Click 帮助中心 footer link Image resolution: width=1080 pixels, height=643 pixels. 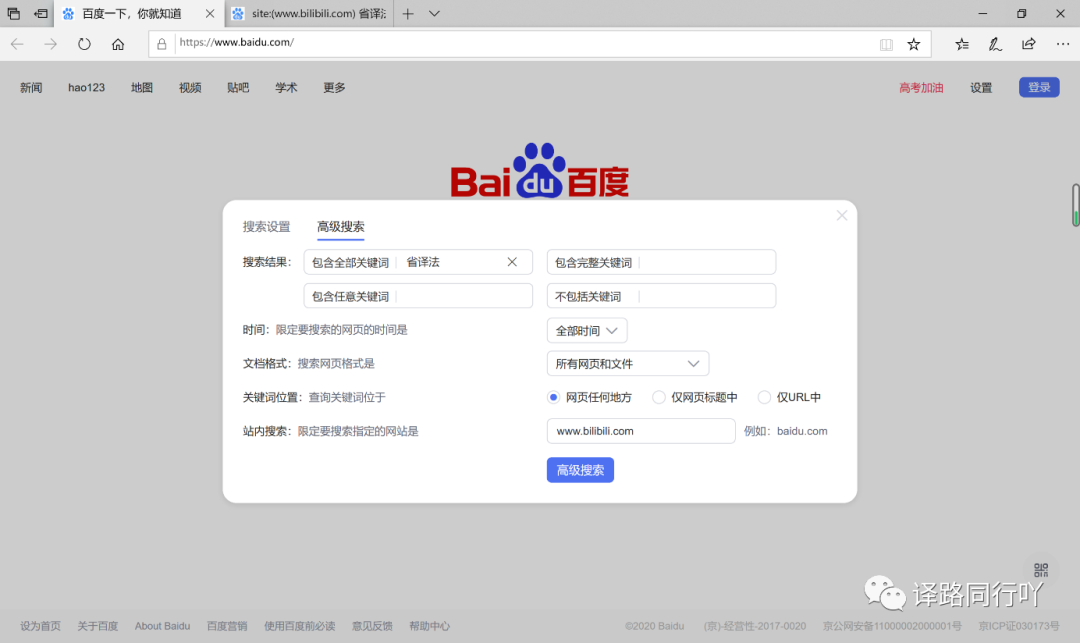pyautogui.click(x=429, y=626)
